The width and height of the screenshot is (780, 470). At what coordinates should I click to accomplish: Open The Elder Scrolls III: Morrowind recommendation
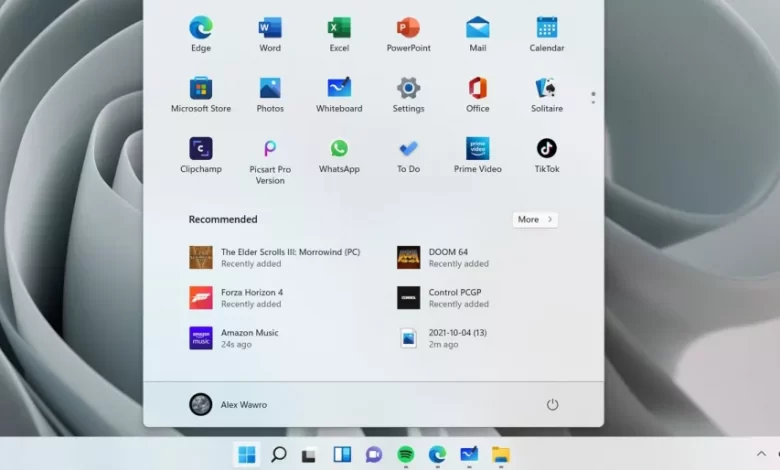coord(275,258)
